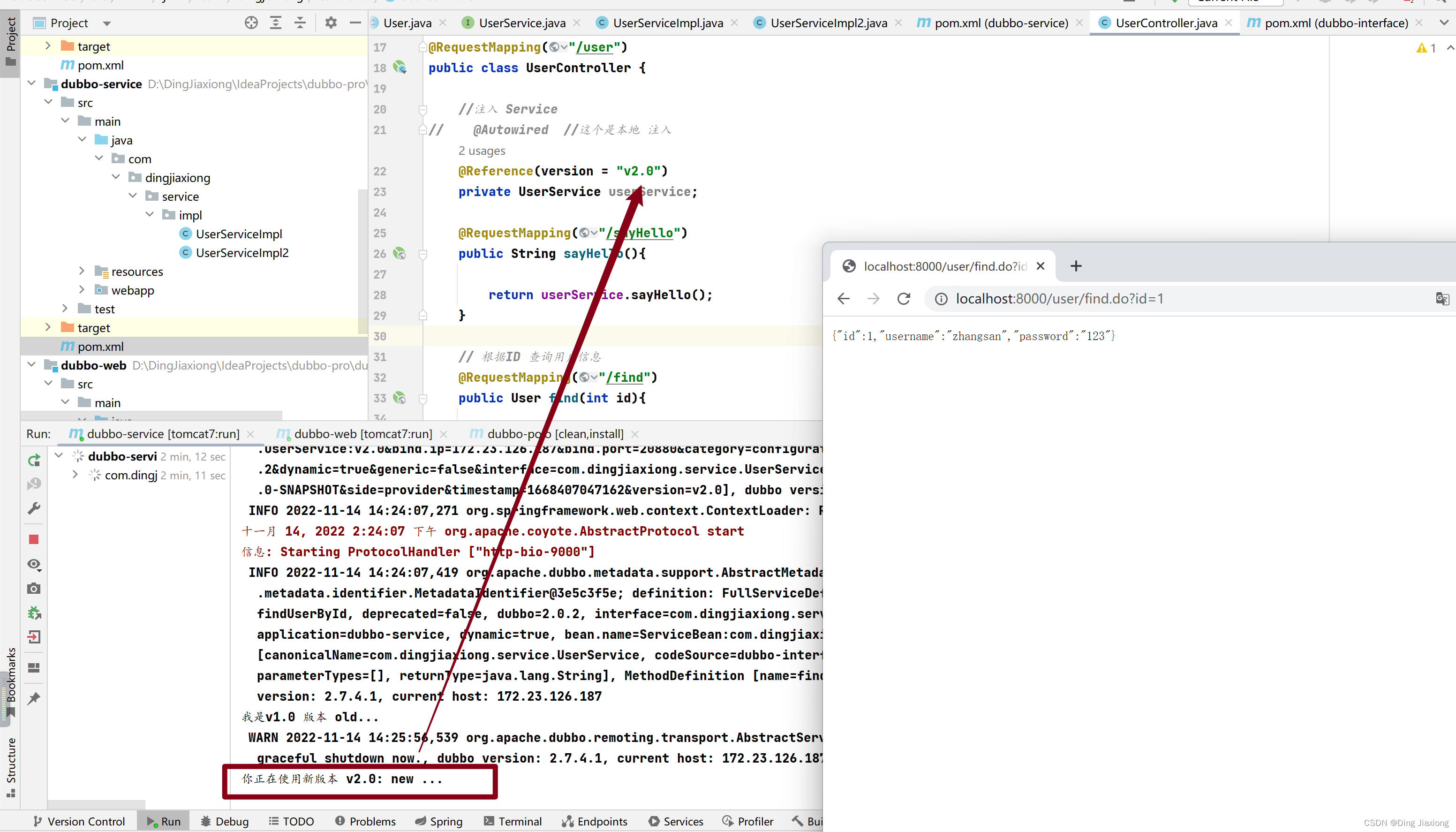Expand the resources folder
The height and width of the screenshot is (832, 1456).
(x=82, y=271)
